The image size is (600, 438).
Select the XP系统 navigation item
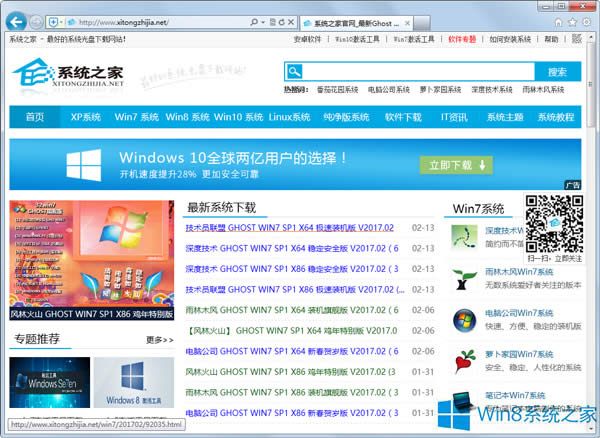coord(86,117)
